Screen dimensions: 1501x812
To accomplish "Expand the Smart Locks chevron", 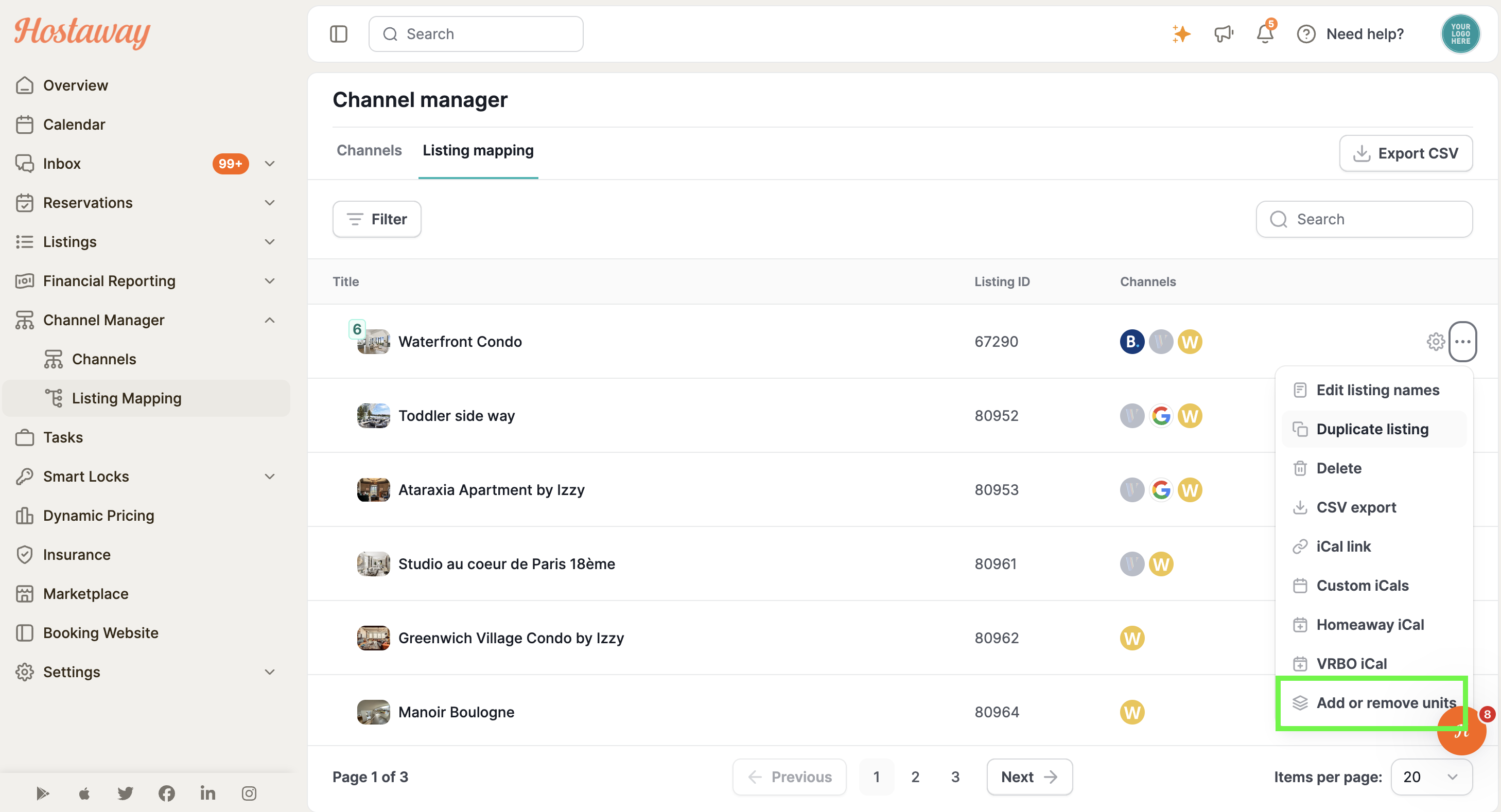I will (269, 476).
